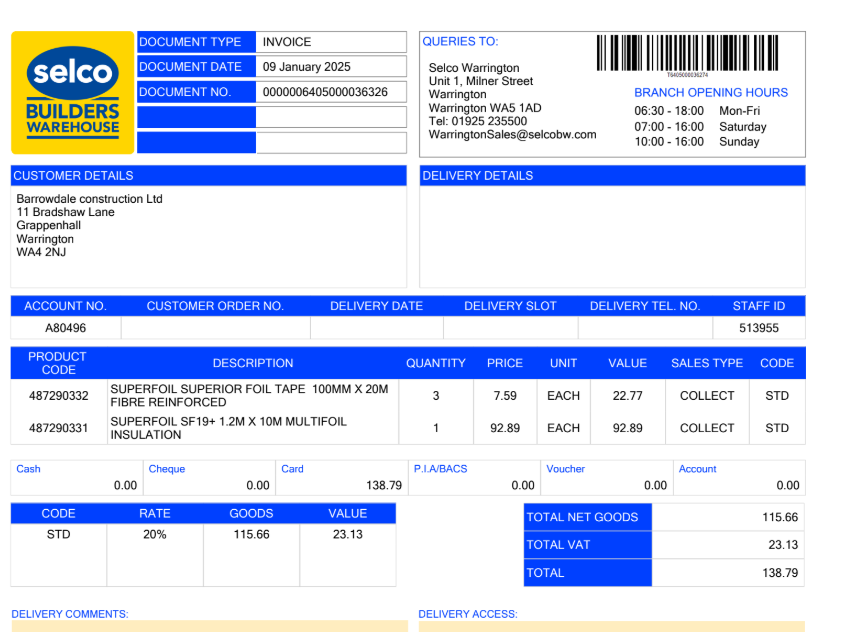
Task: Click DELIVERY ACCESS heading
Action: (x=468, y=614)
